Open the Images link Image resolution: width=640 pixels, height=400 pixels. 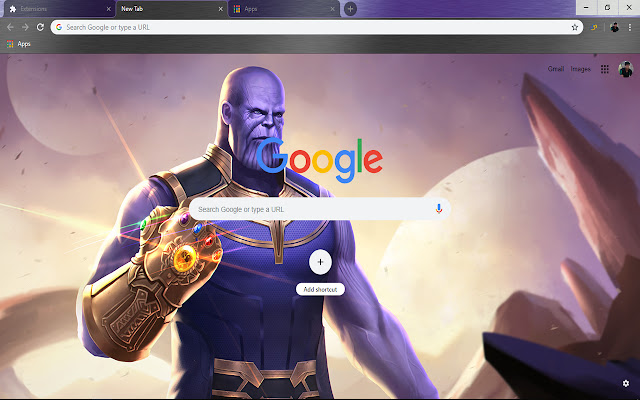click(580, 69)
